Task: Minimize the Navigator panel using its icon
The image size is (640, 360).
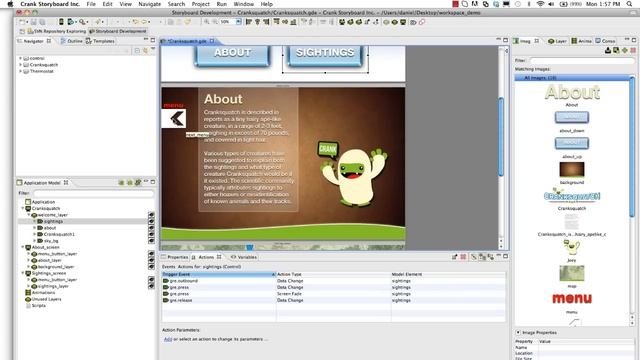Action: pyautogui.click(x=146, y=40)
